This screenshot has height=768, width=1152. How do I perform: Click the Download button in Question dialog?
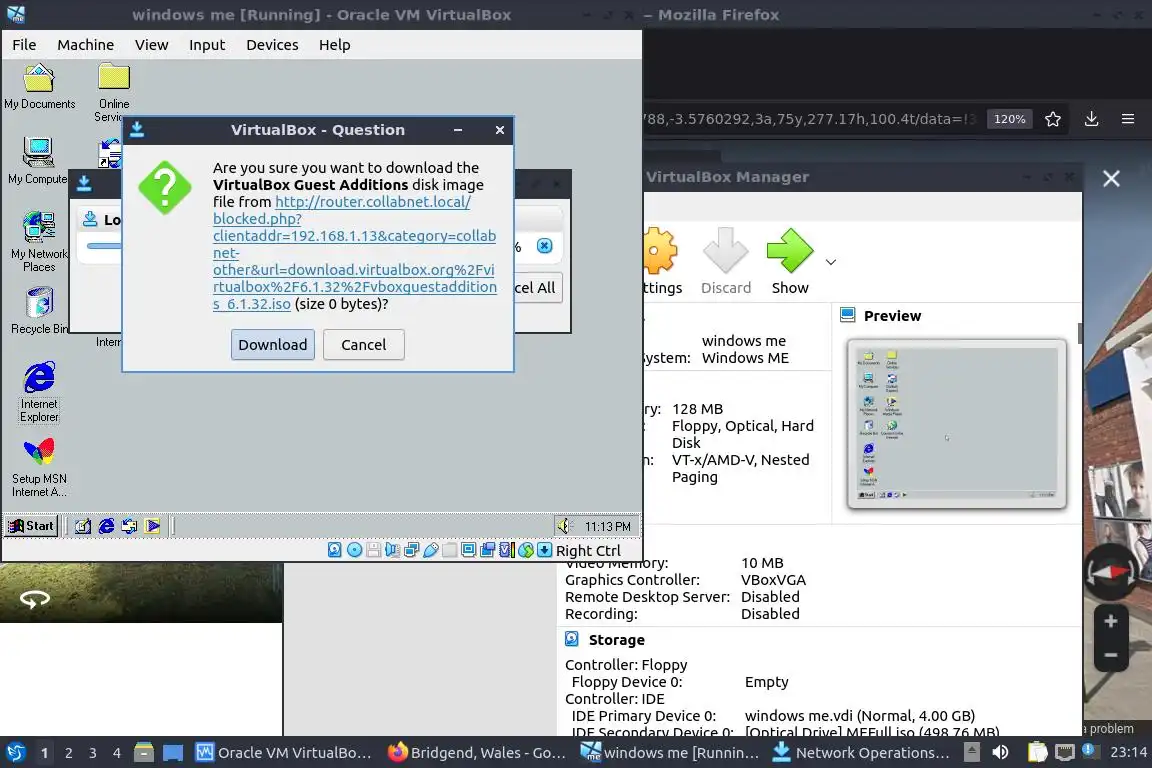click(273, 345)
